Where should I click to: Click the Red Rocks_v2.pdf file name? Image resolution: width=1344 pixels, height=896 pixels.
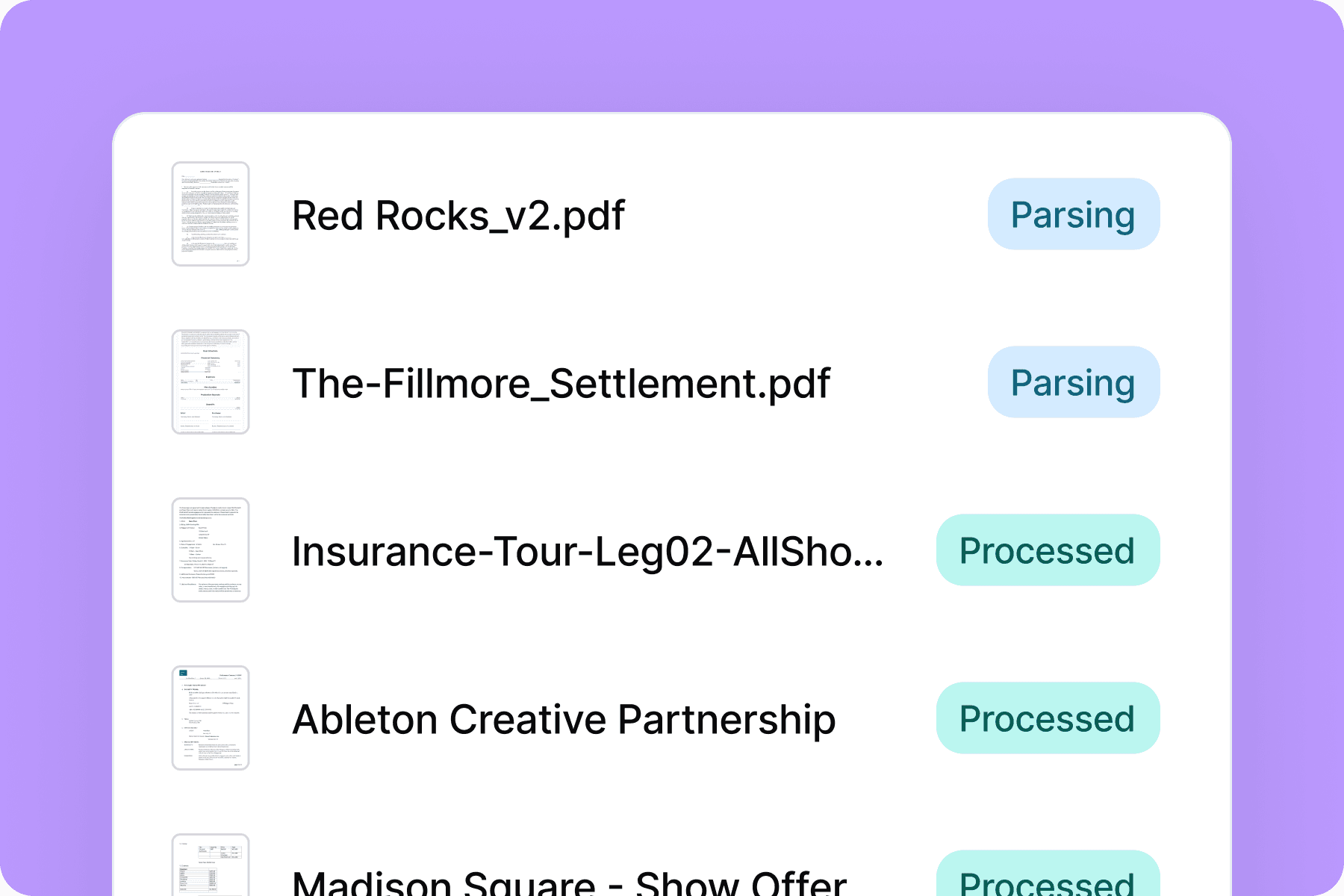pos(458,216)
